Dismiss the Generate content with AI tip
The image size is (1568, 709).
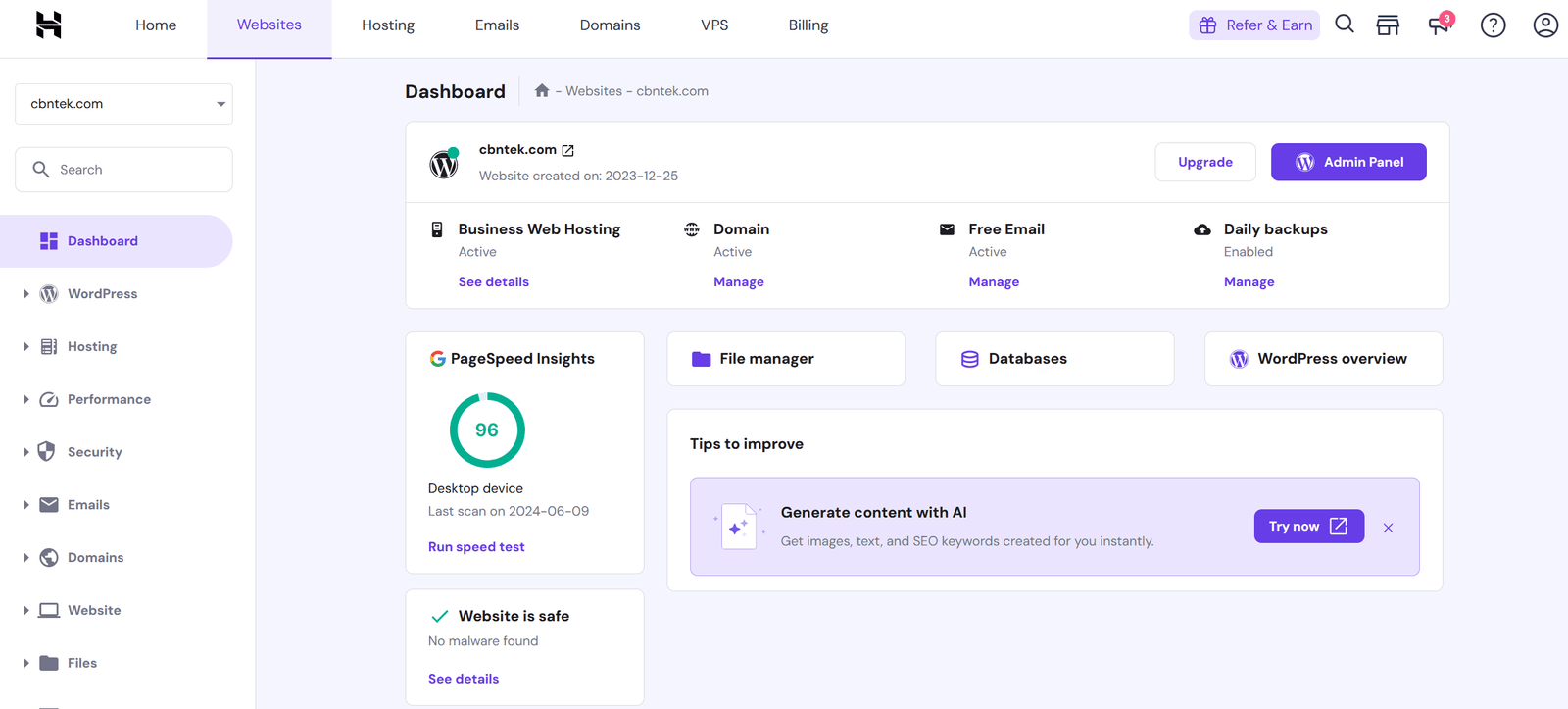coord(1389,528)
